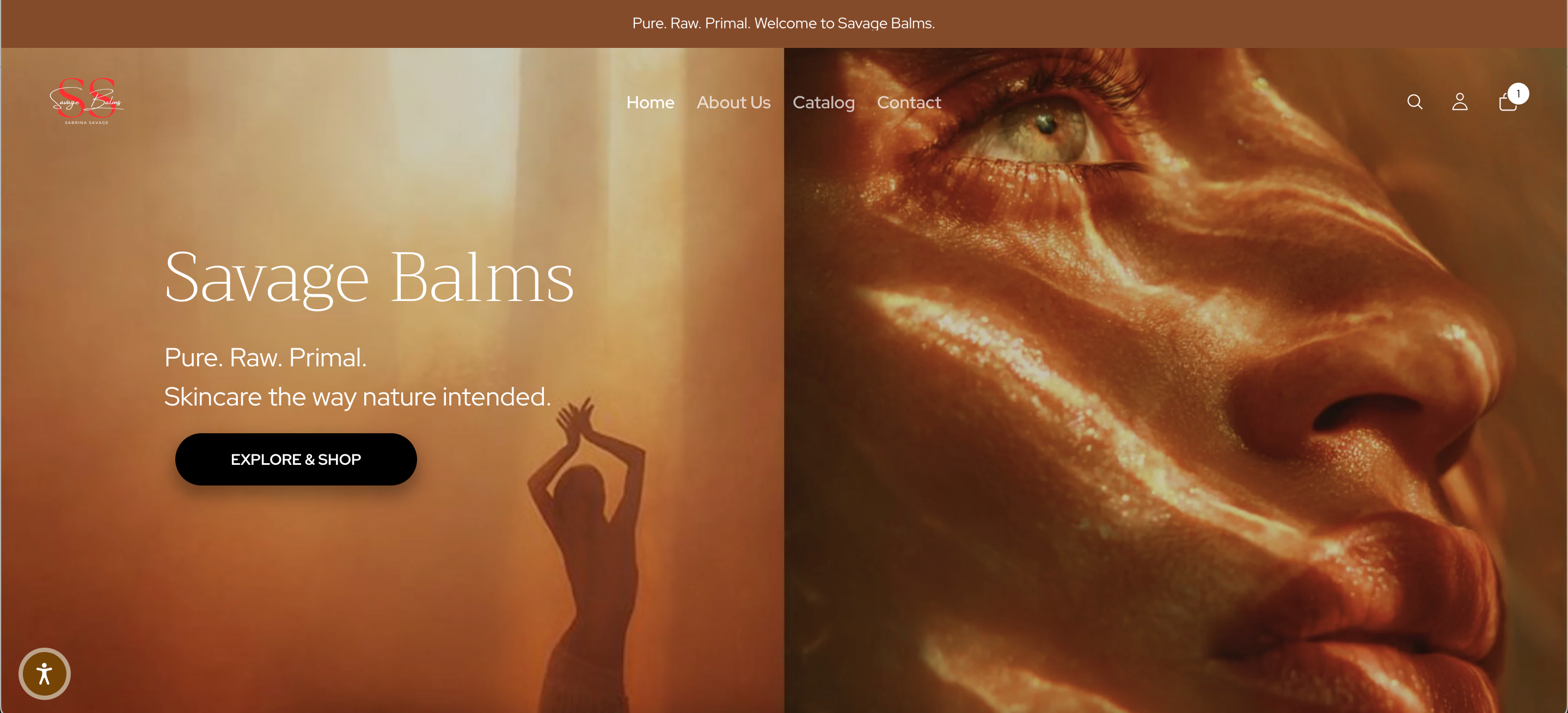
Task: Select the Home menu item
Action: (x=650, y=102)
